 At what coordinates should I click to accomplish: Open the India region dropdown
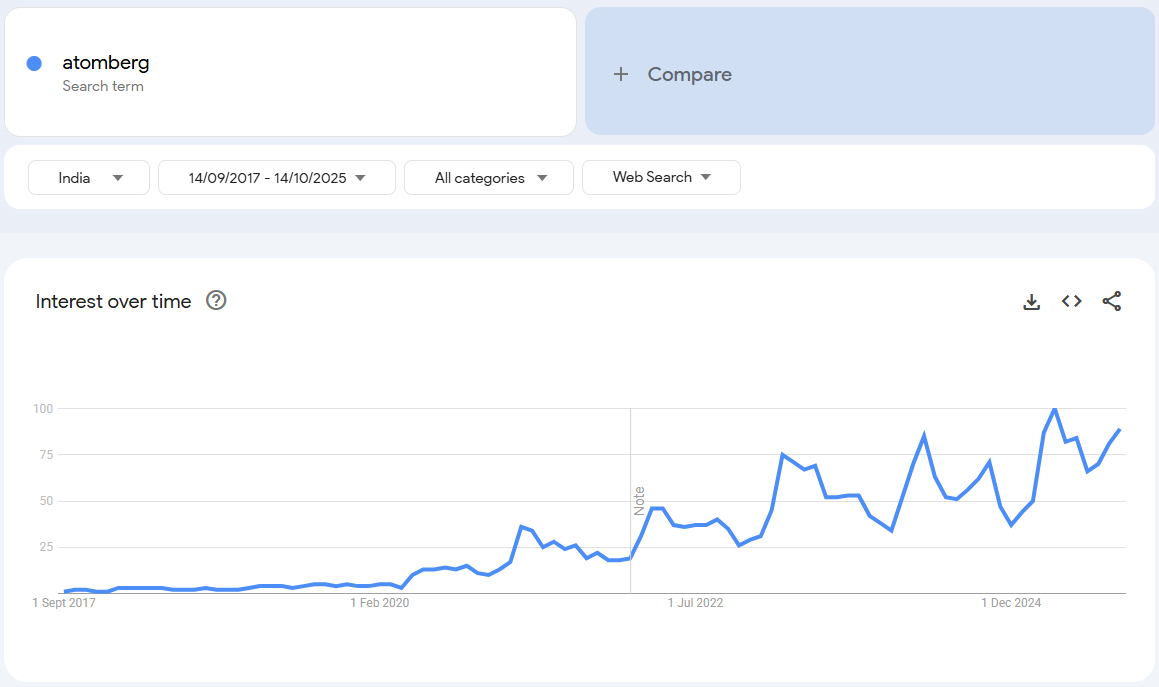point(89,177)
